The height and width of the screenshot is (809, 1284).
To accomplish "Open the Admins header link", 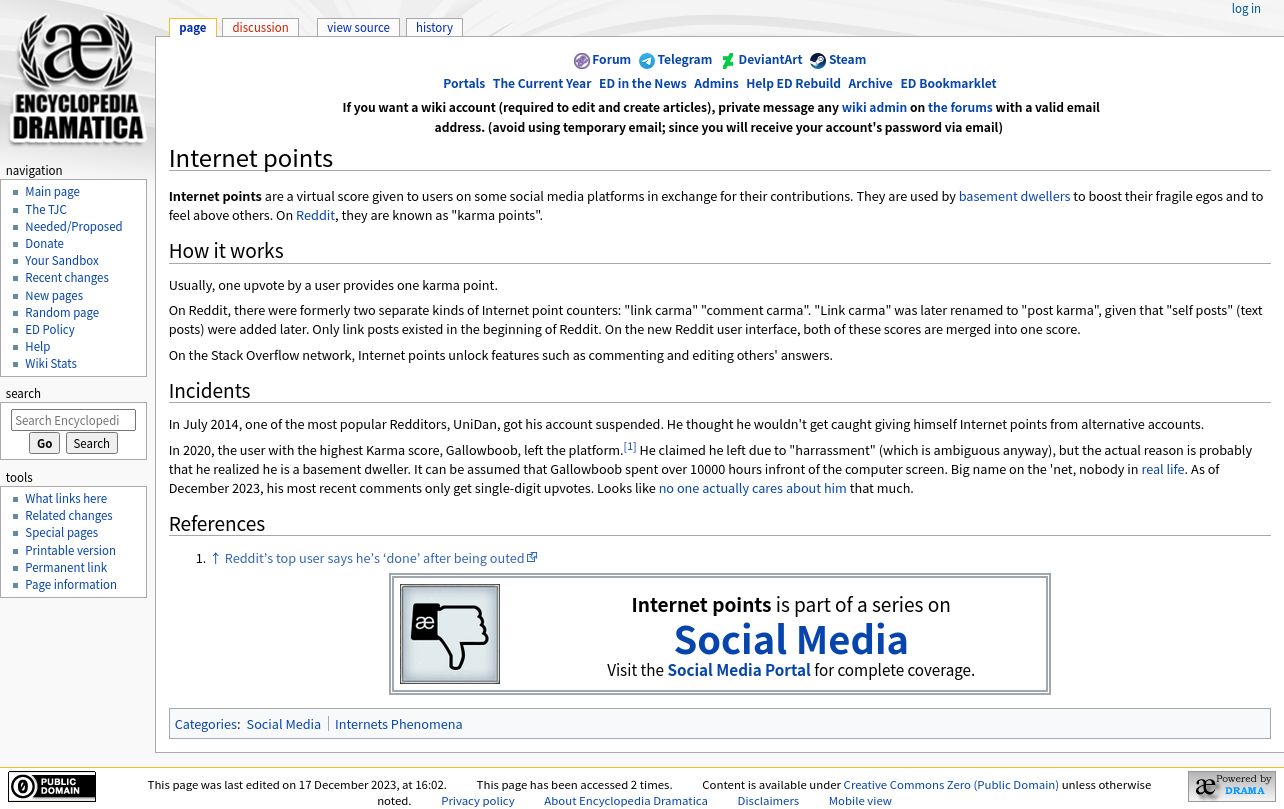I will (716, 84).
